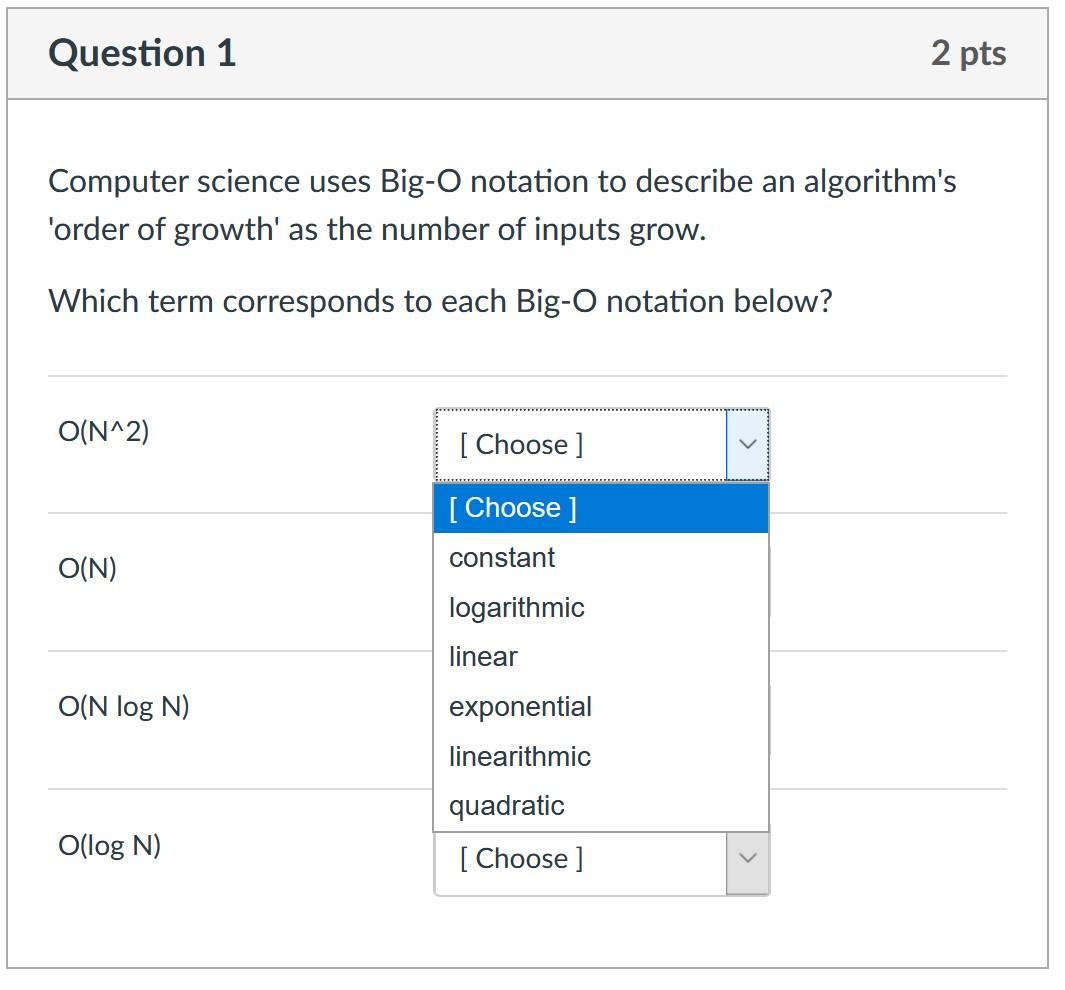The width and height of the screenshot is (1065, 990).
Task: Pick 'linear' in the dropdown list
Action: point(600,657)
